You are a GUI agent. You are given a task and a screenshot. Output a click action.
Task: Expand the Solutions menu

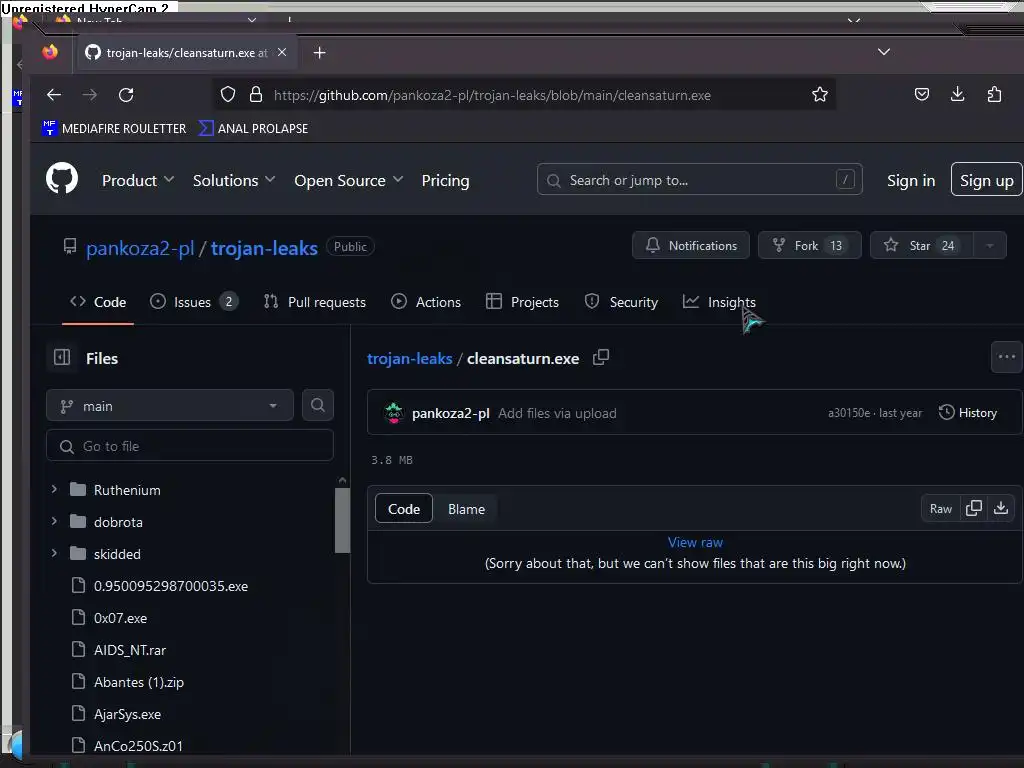[x=234, y=180]
